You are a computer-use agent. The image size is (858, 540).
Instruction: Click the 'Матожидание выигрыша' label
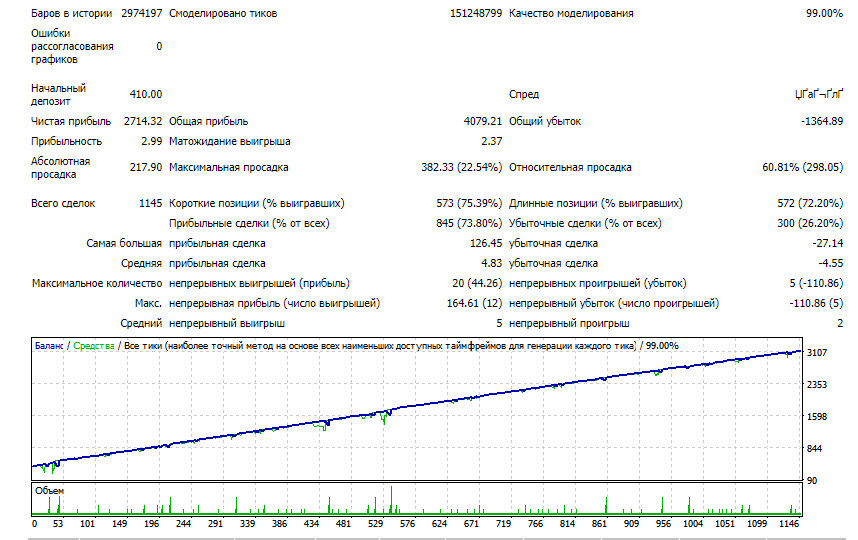230,141
